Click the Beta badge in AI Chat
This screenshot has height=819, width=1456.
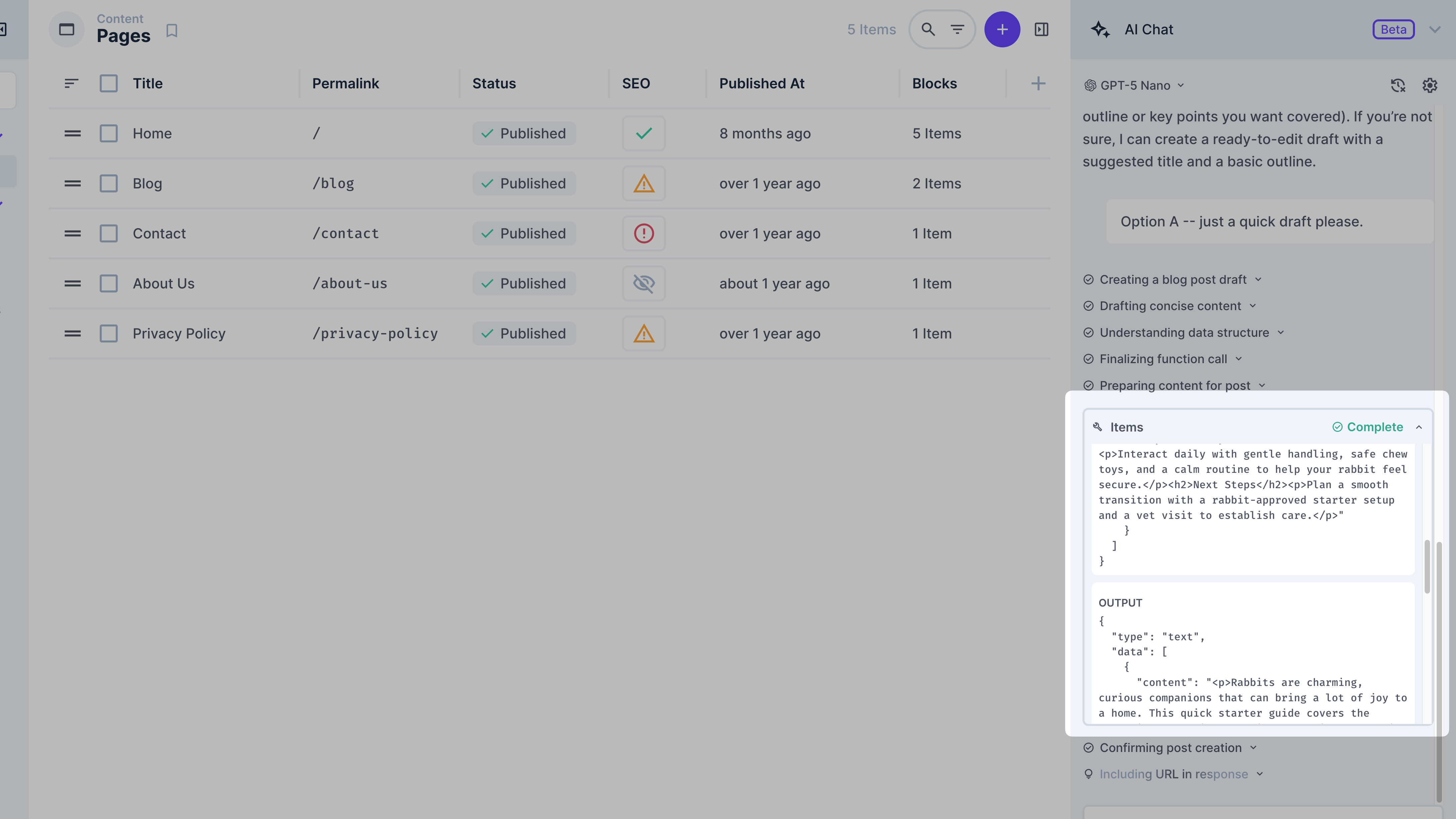coord(1393,29)
